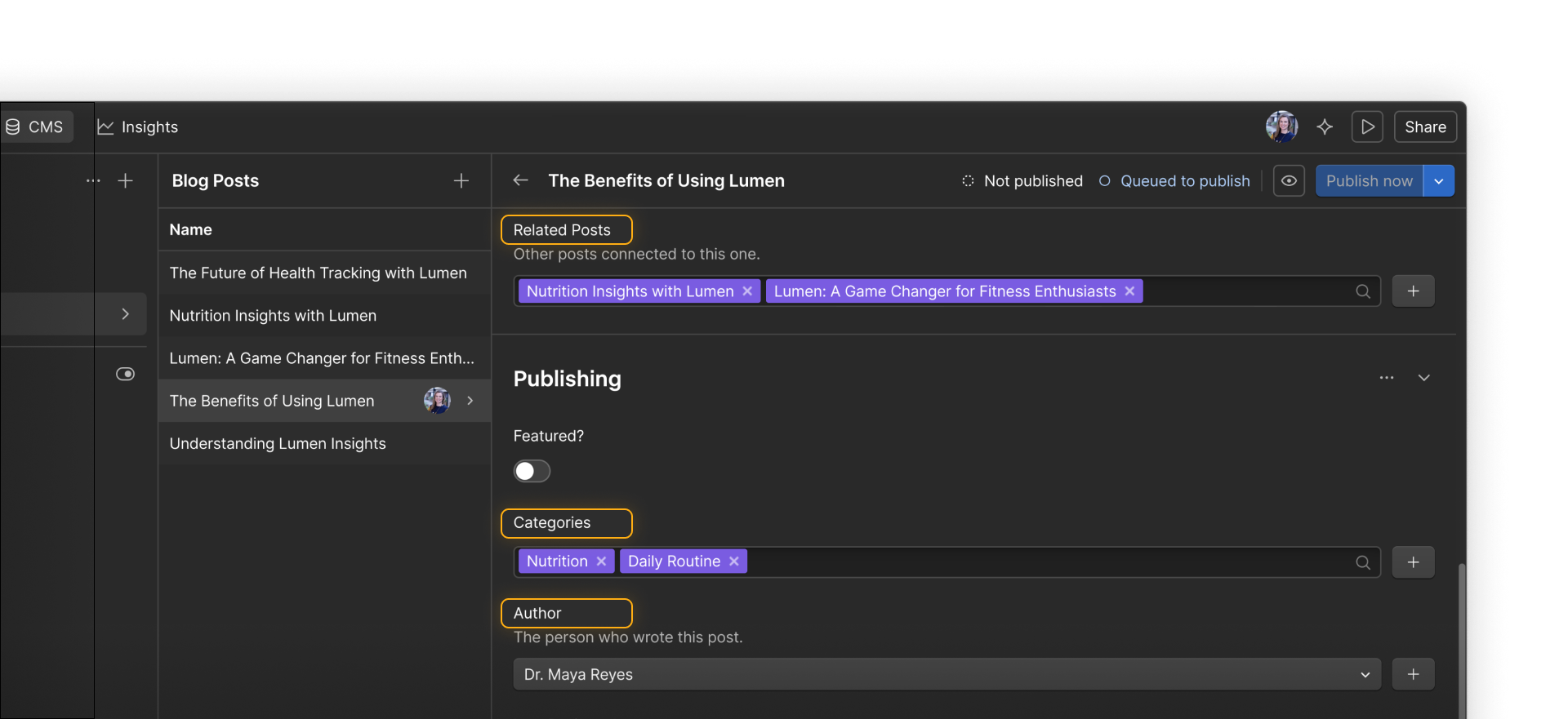The image size is (1568, 719).
Task: Expand the left sidebar chevron
Action: tap(125, 314)
